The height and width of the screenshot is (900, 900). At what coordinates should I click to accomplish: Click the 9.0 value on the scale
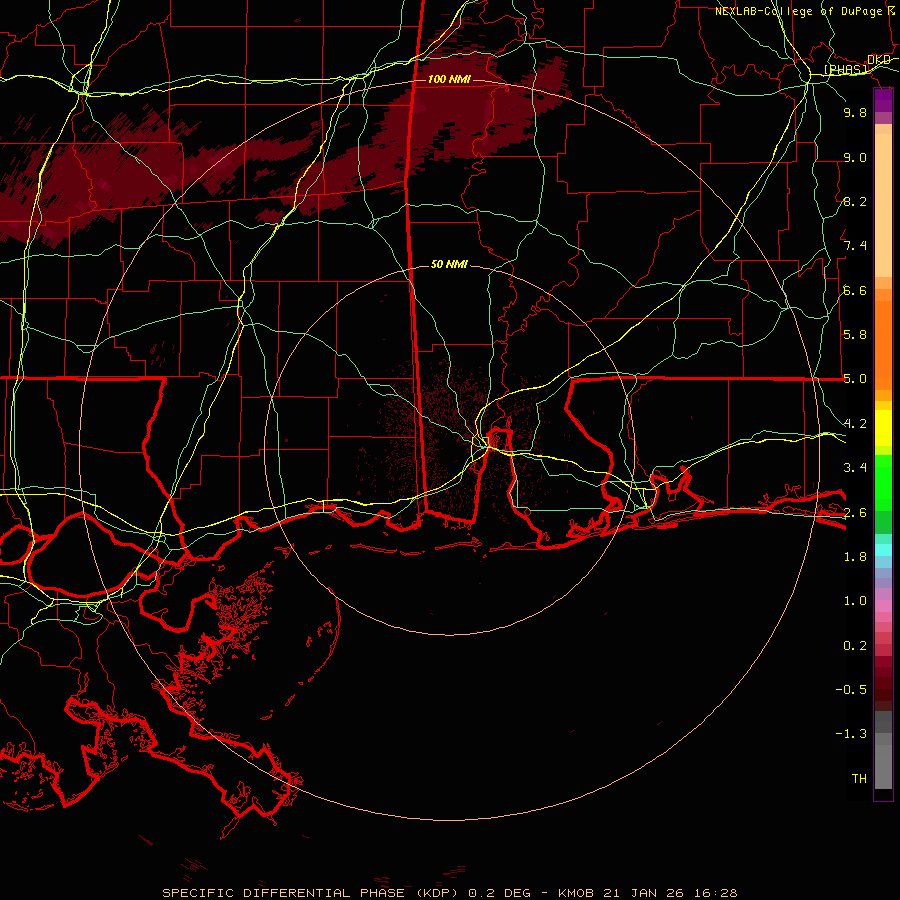click(855, 157)
